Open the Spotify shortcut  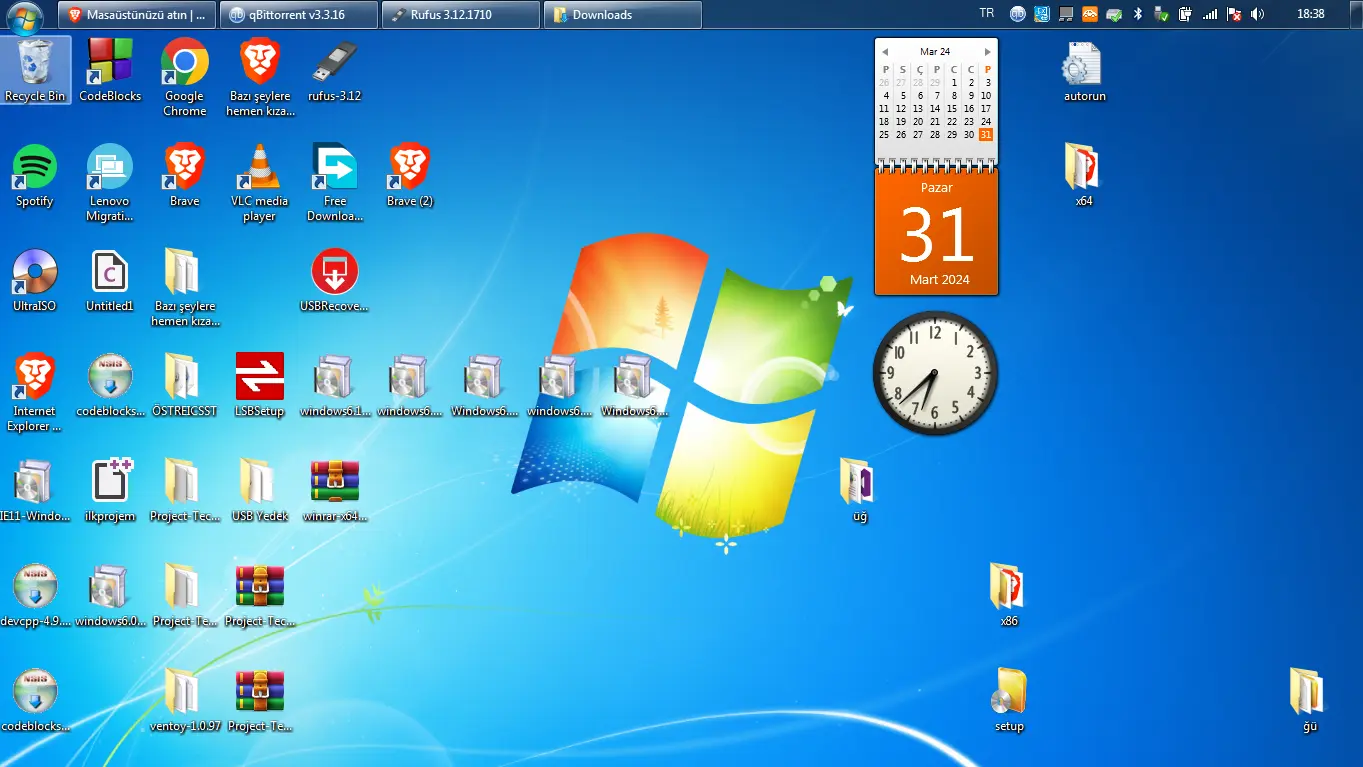35,175
